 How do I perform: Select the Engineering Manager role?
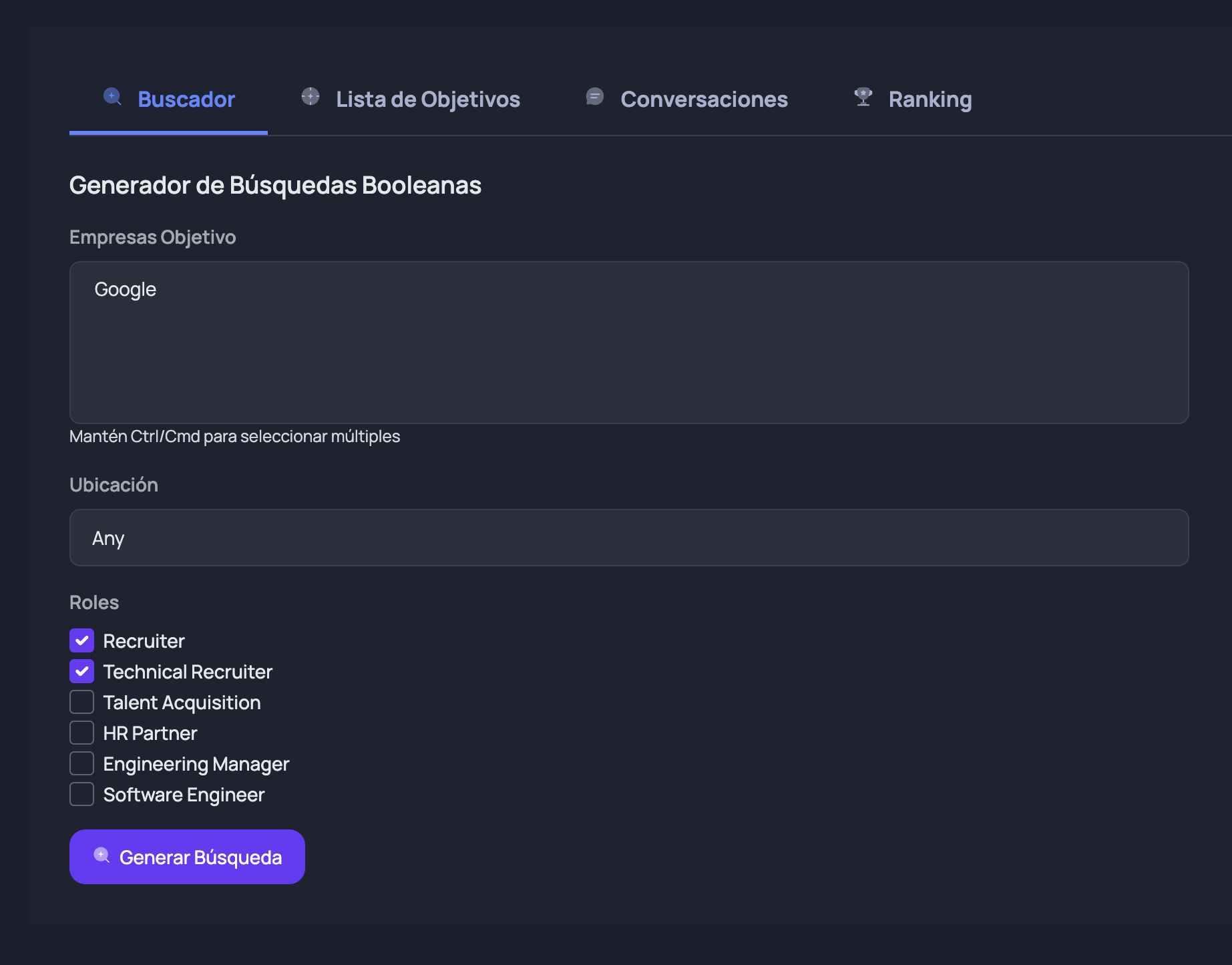click(81, 763)
